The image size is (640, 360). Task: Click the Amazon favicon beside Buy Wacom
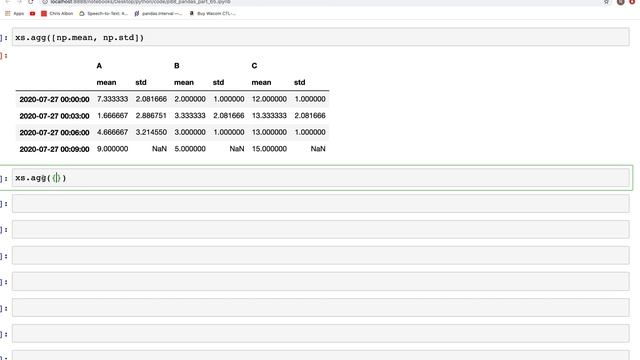coord(191,13)
